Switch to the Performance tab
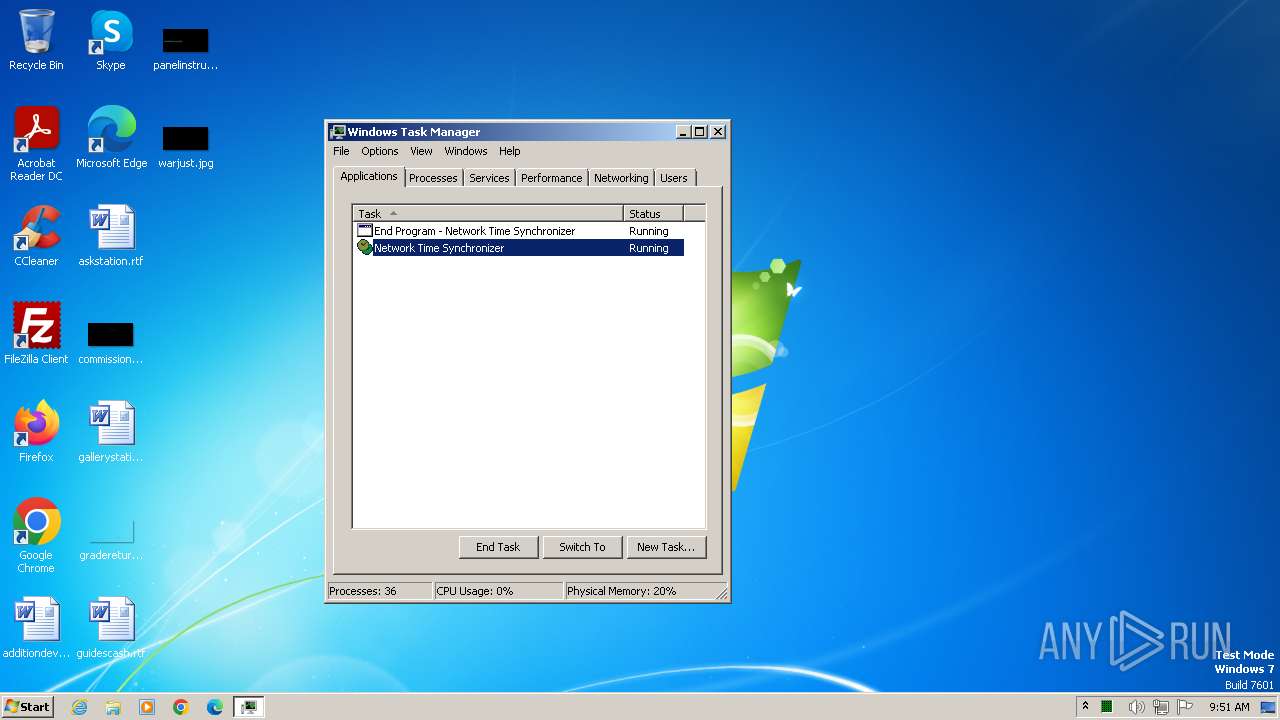Viewport: 1280px width, 720px height. pos(551,178)
